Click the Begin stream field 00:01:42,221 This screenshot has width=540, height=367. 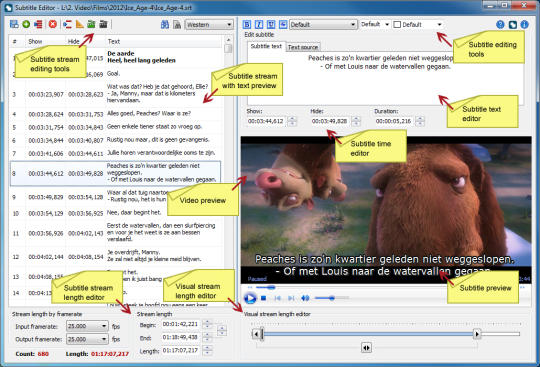[x=181, y=324]
